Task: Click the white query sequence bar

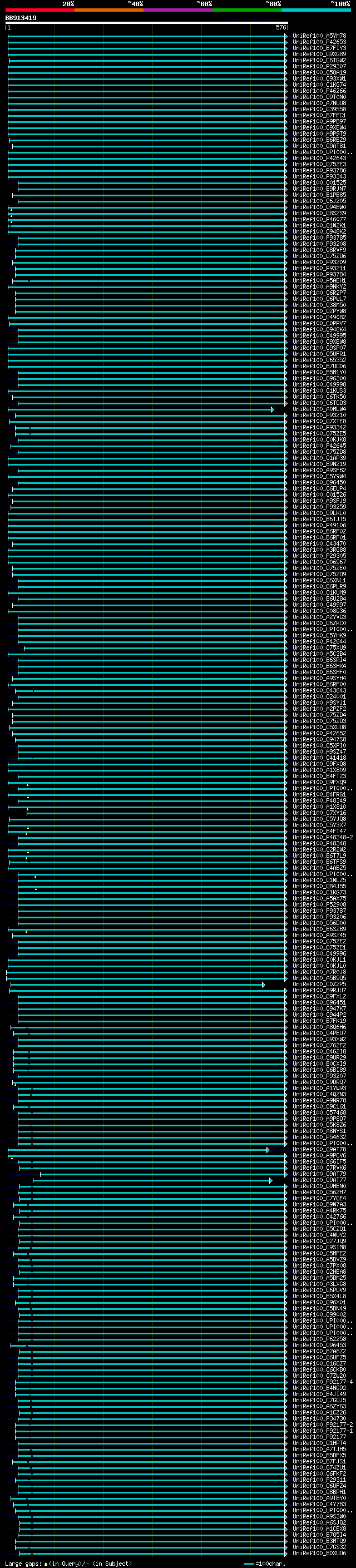Action: 147,23
